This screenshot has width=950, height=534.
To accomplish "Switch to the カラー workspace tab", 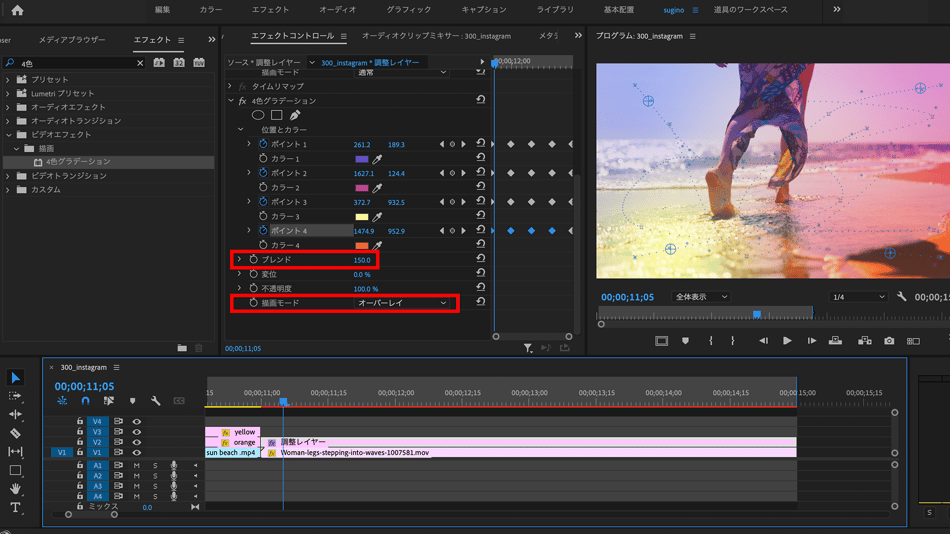I will pyautogui.click(x=211, y=10).
